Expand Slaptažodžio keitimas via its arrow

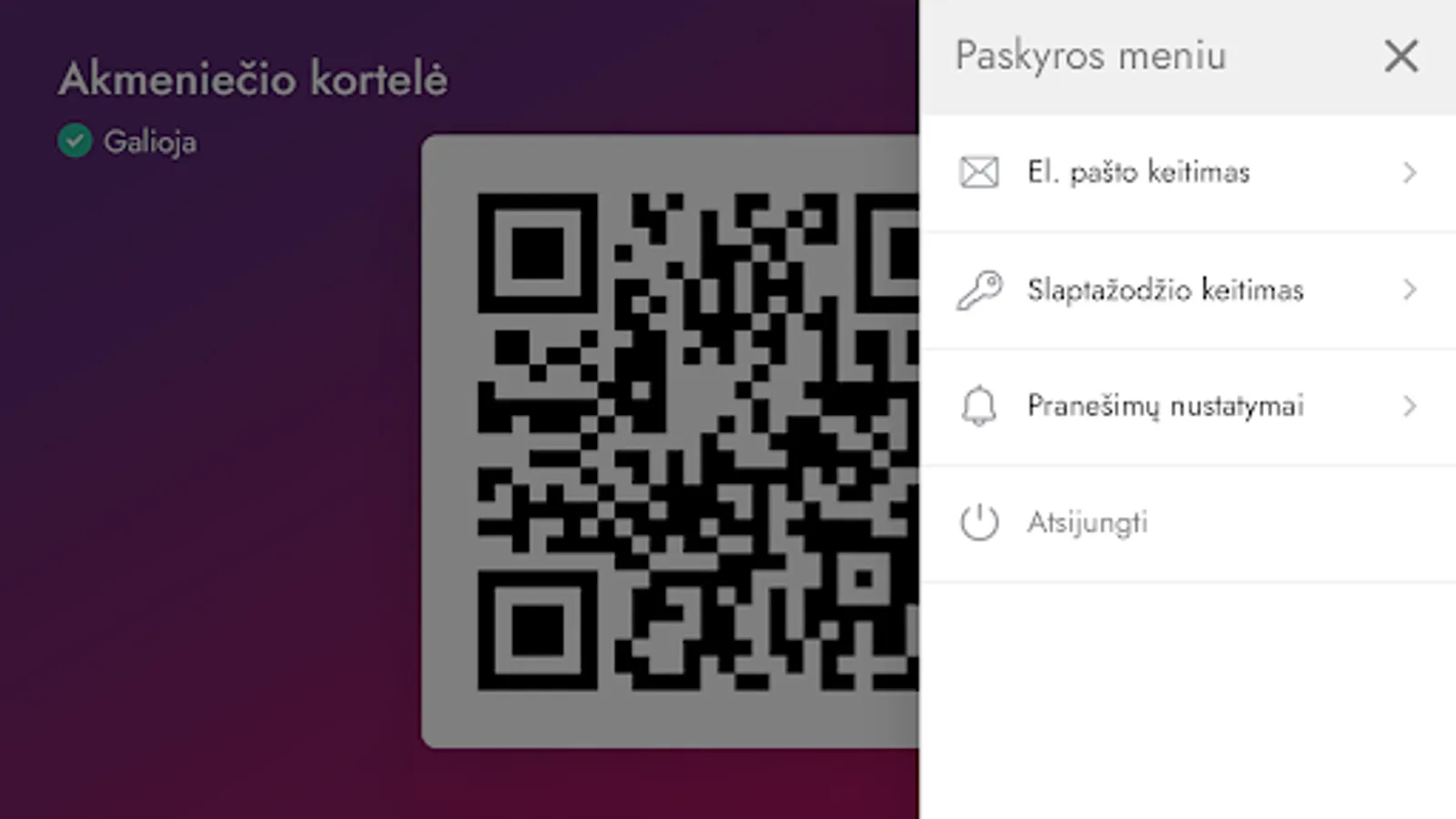click(x=1410, y=289)
